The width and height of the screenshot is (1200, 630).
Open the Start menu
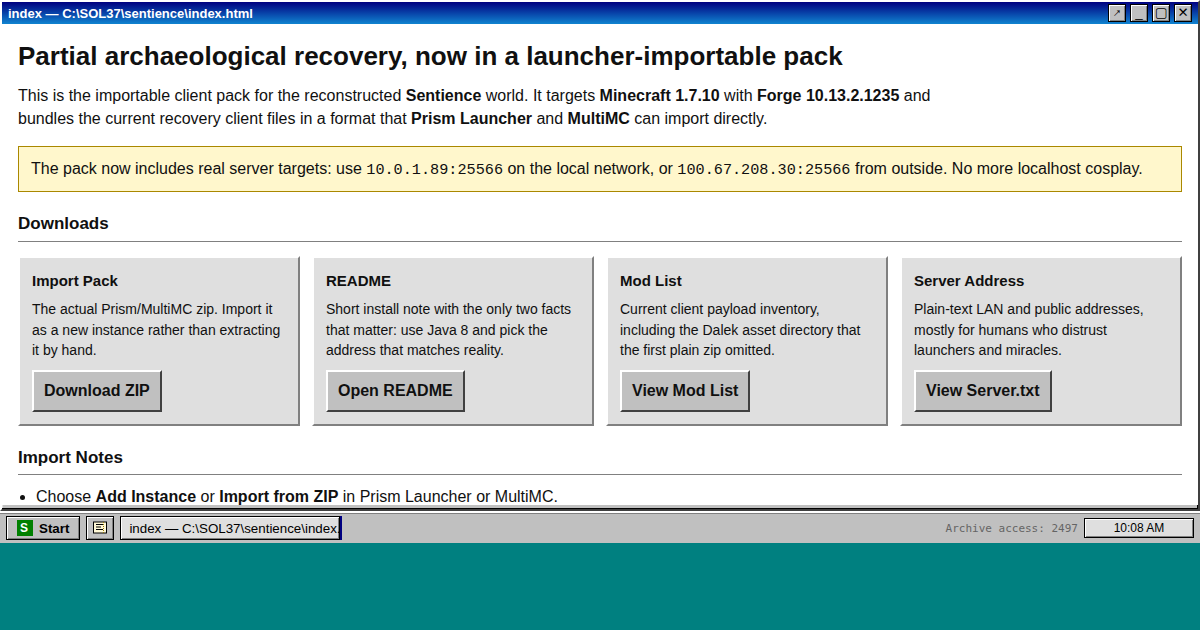(43, 528)
